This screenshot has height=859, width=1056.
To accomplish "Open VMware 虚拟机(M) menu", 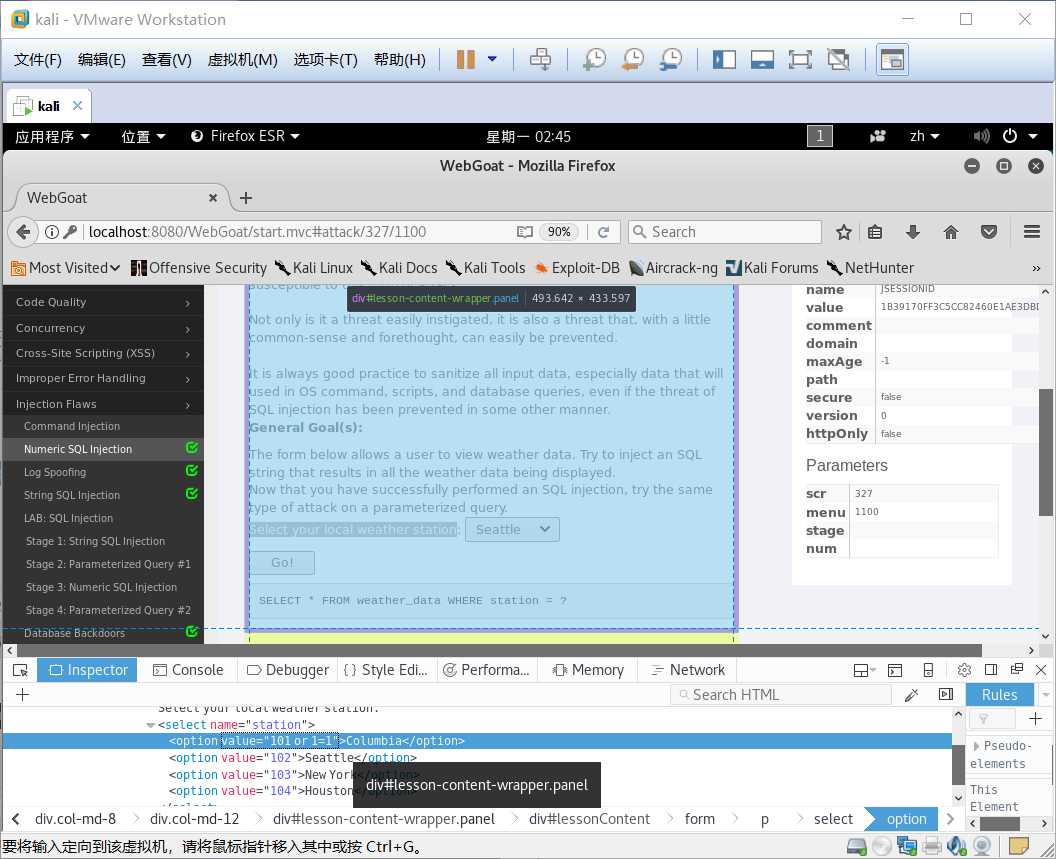I will [x=242, y=60].
